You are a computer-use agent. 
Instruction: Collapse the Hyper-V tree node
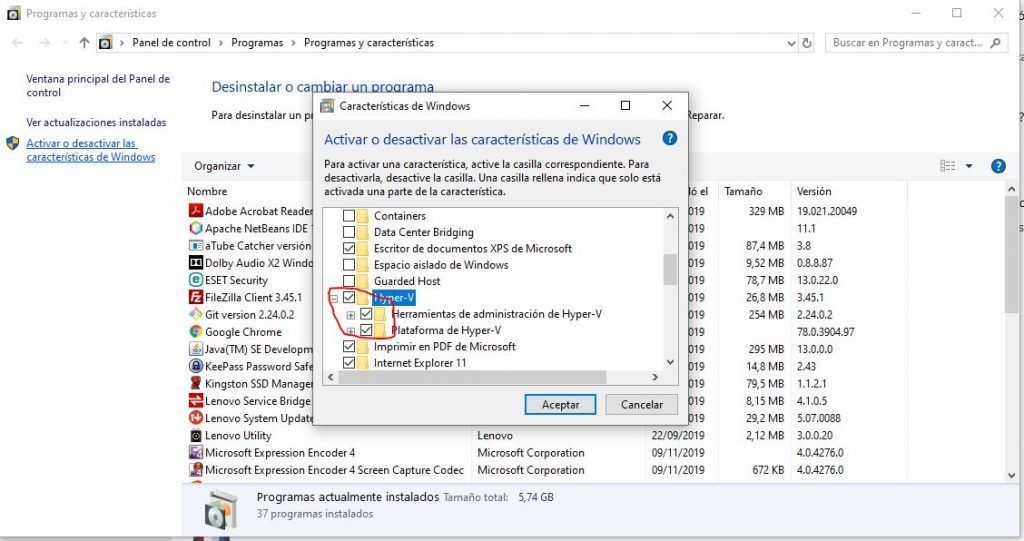pyautogui.click(x=333, y=298)
